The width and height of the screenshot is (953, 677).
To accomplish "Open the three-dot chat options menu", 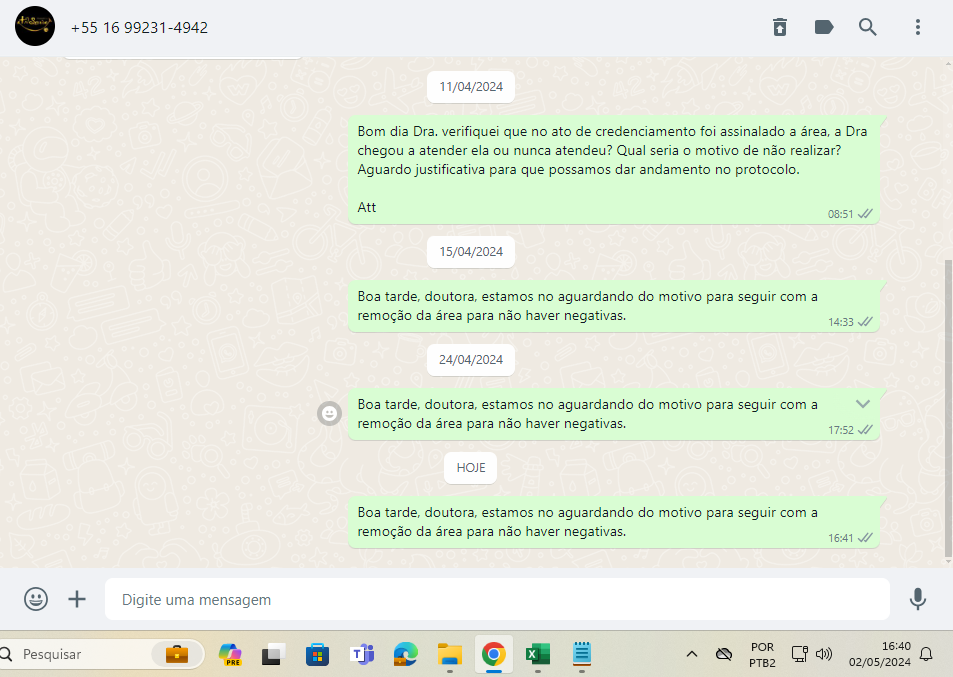I will point(918,27).
